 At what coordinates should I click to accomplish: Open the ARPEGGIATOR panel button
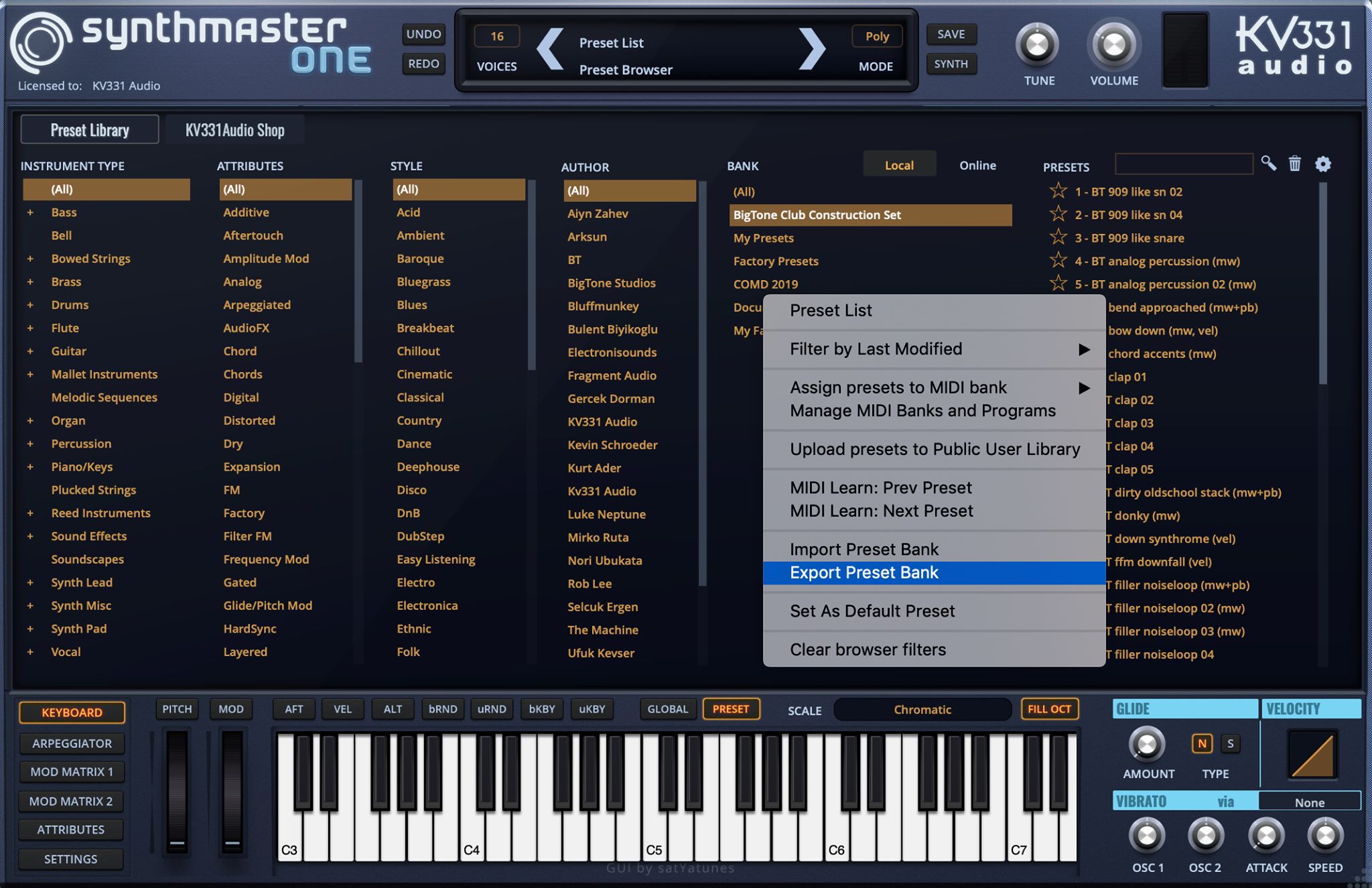click(72, 743)
